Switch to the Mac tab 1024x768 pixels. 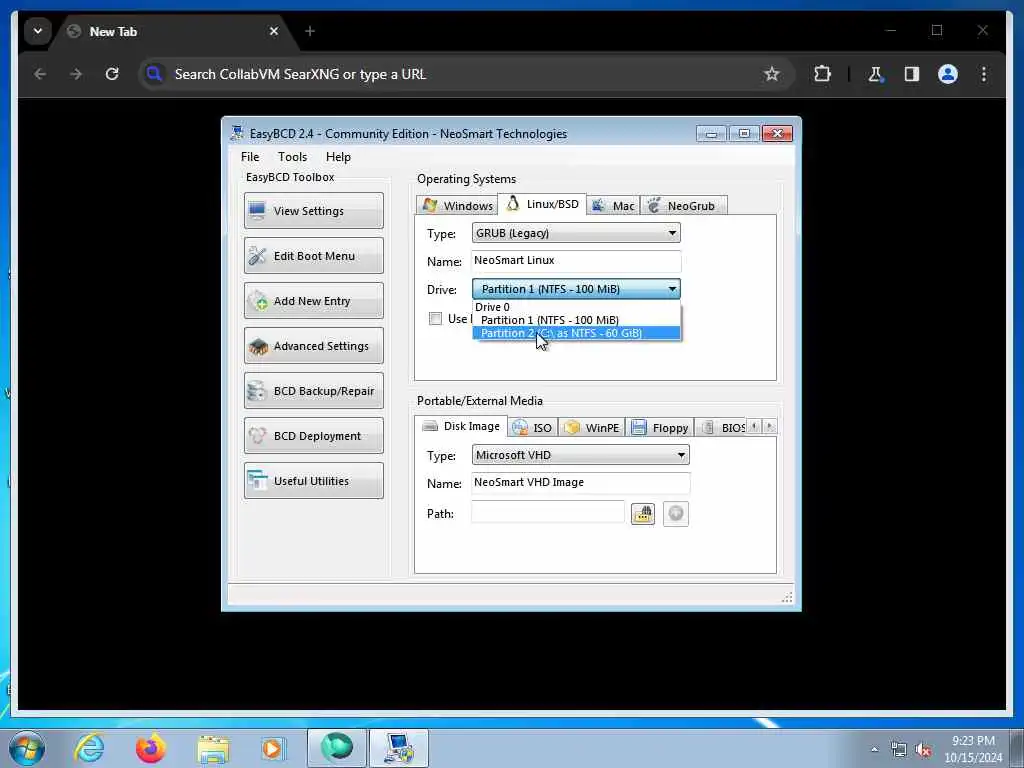pos(613,206)
